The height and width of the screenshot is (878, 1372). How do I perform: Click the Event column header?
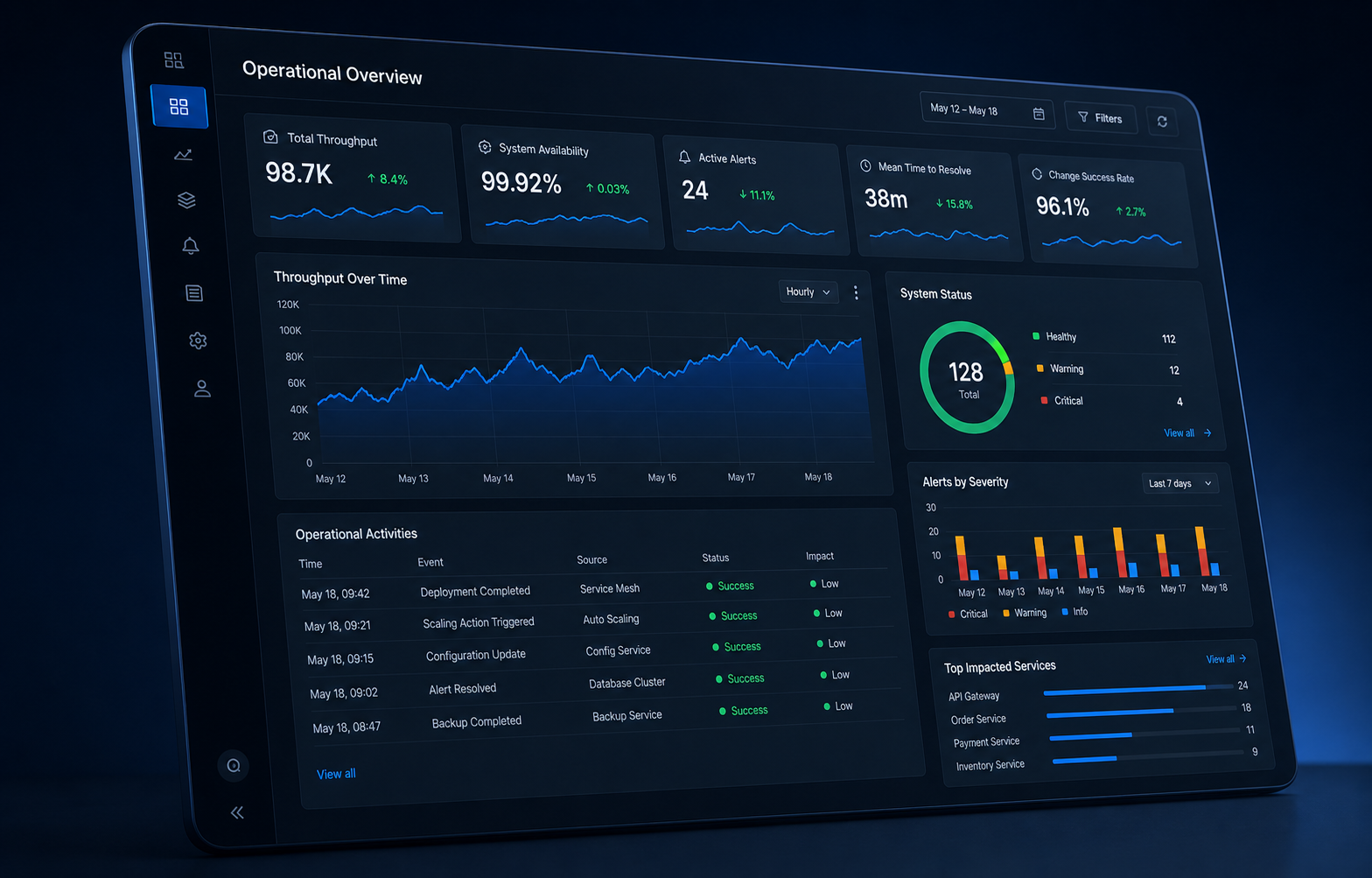click(x=430, y=562)
